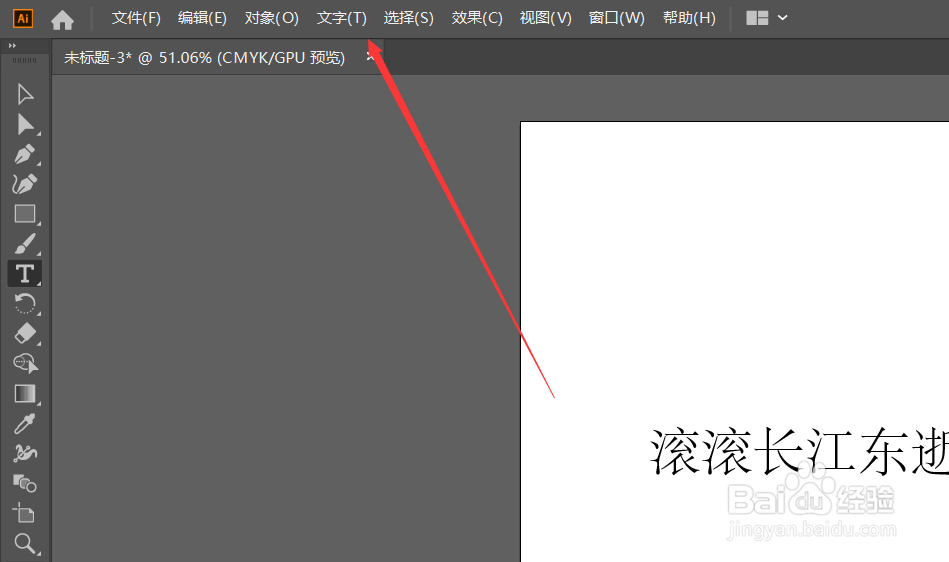Select the Gradient tool
949x562 pixels.
[x=25, y=394]
